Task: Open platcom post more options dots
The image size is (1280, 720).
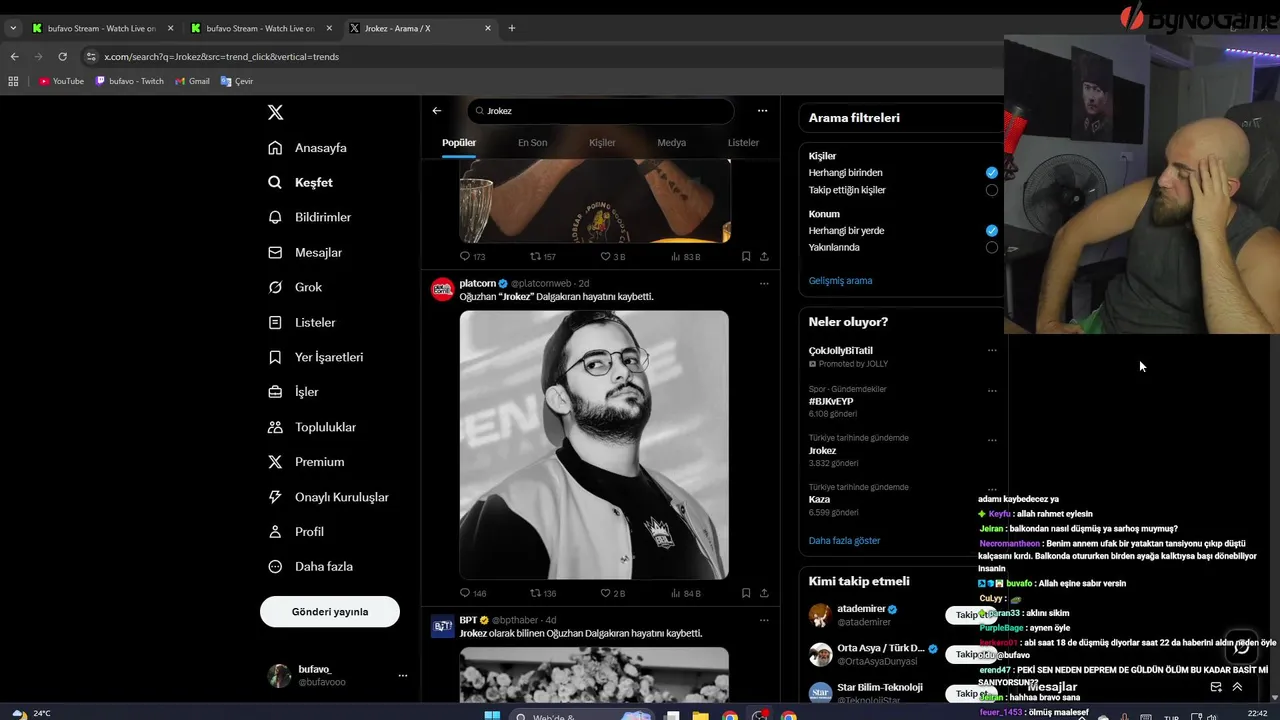Action: tap(764, 284)
